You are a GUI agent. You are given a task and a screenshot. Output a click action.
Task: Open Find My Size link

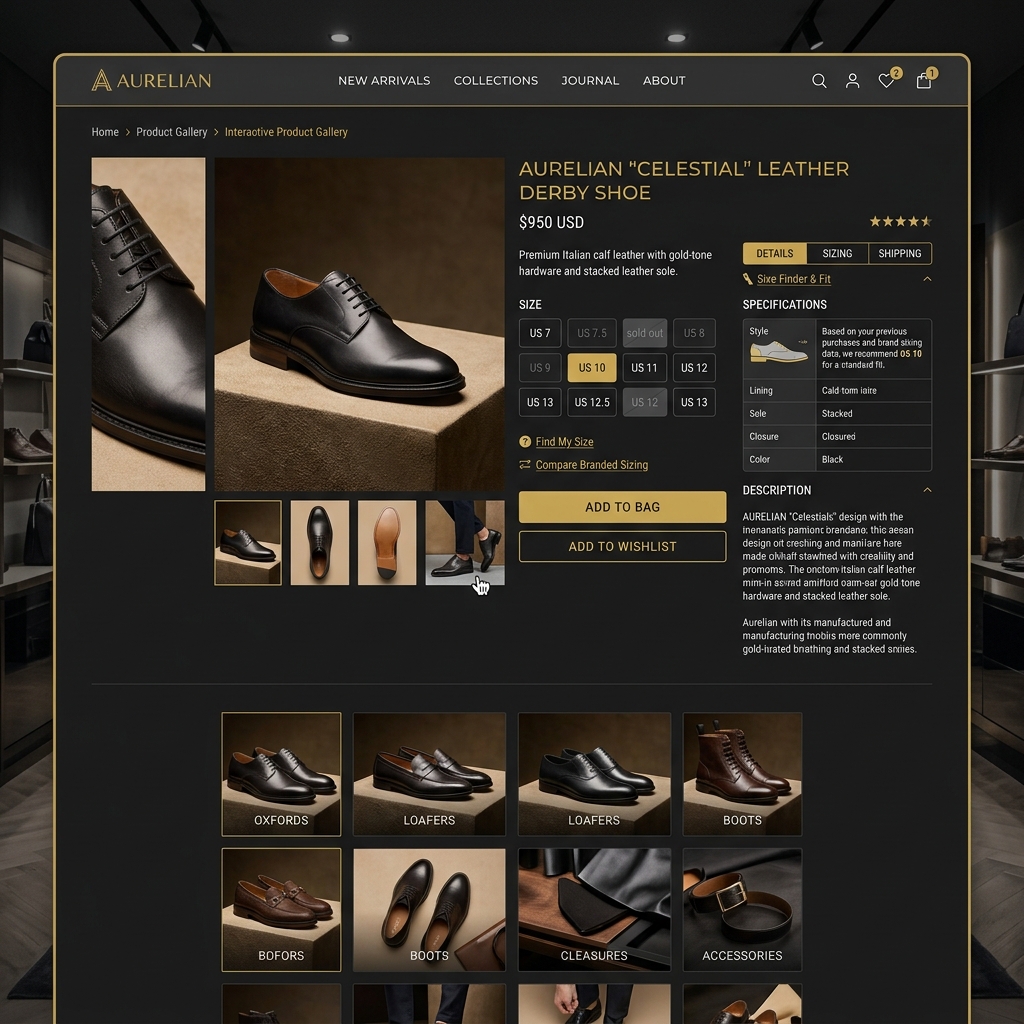coord(564,441)
